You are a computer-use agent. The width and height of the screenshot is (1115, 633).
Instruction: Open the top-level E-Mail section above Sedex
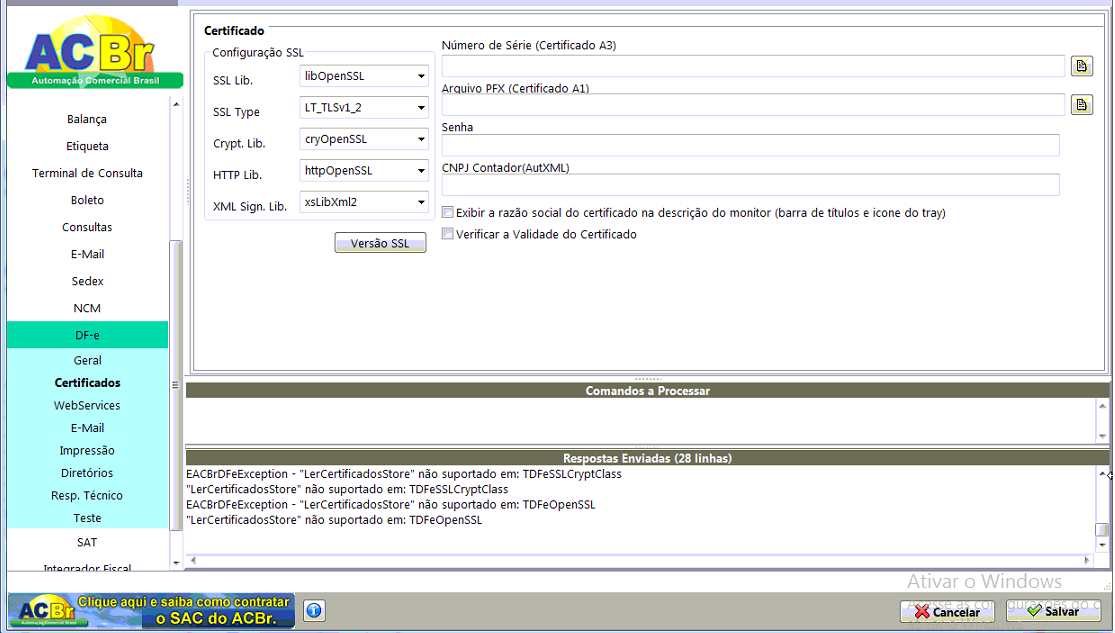click(x=87, y=254)
